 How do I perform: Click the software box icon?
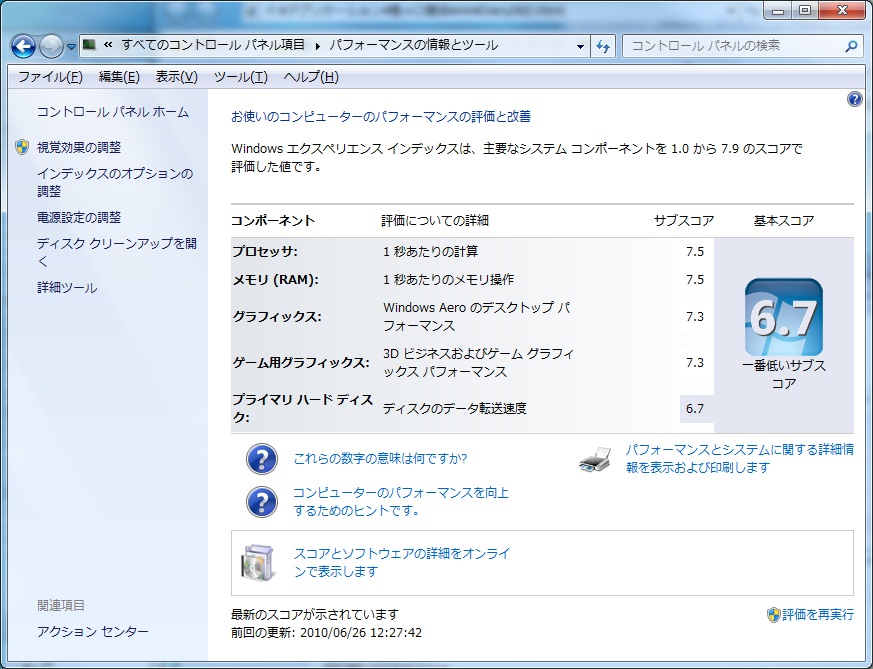pos(258,563)
